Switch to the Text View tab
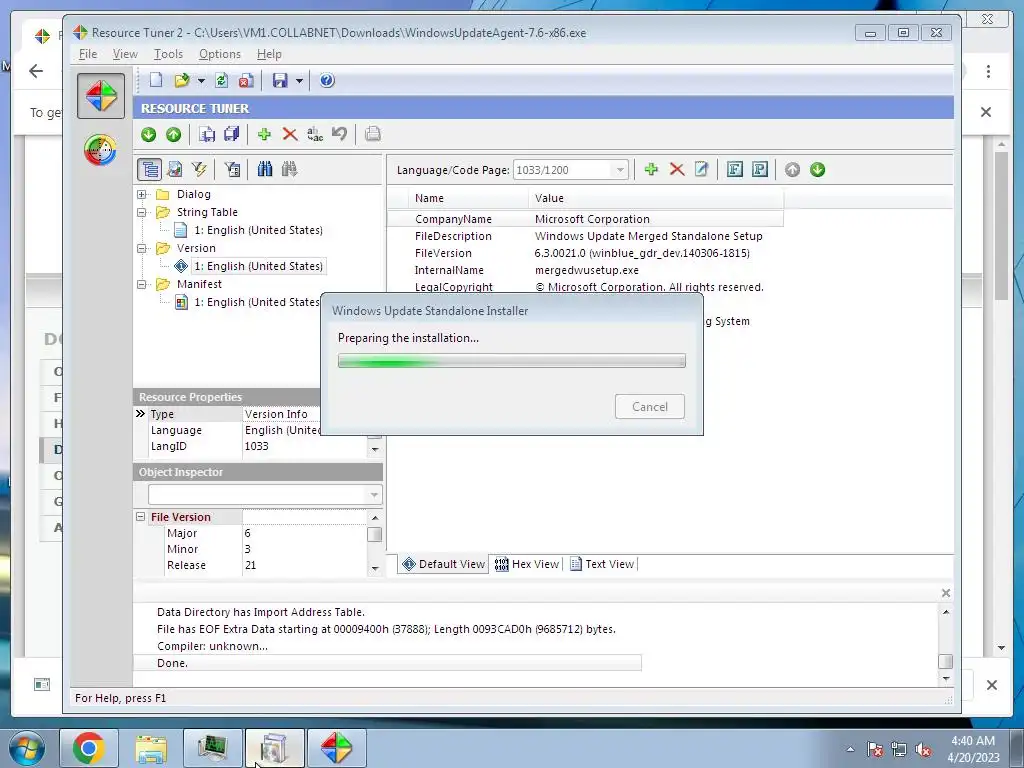The height and width of the screenshot is (768, 1024). pos(602,564)
